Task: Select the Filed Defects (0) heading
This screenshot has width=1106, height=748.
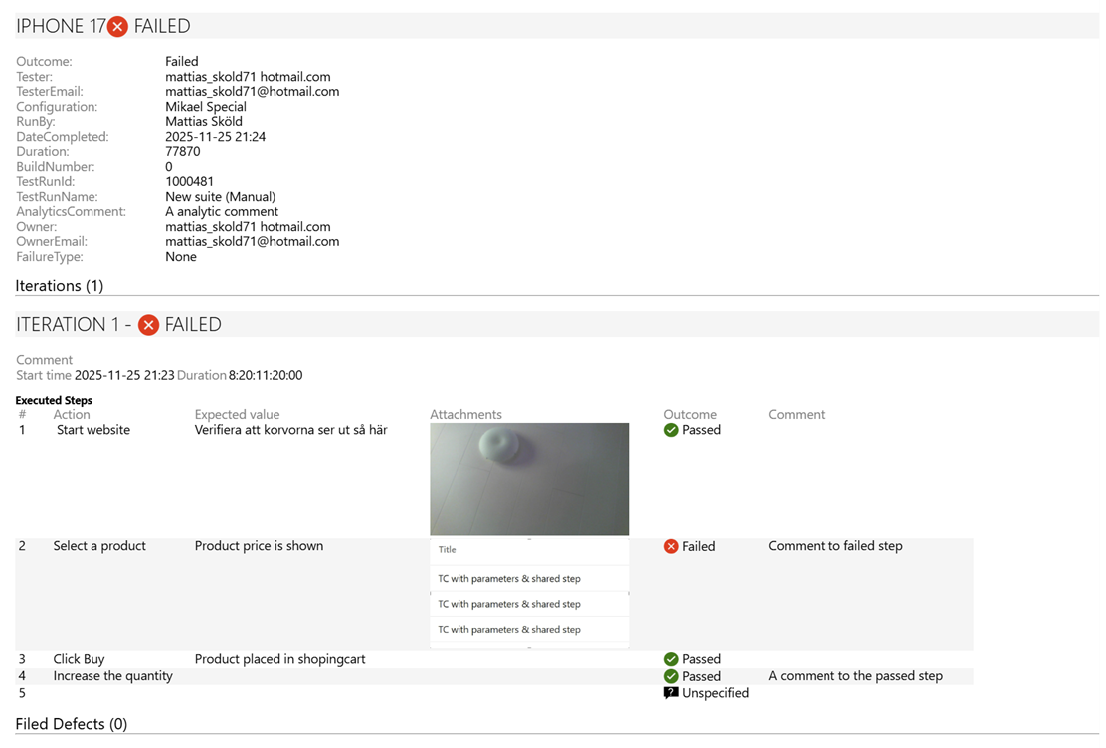Action: coord(71,724)
